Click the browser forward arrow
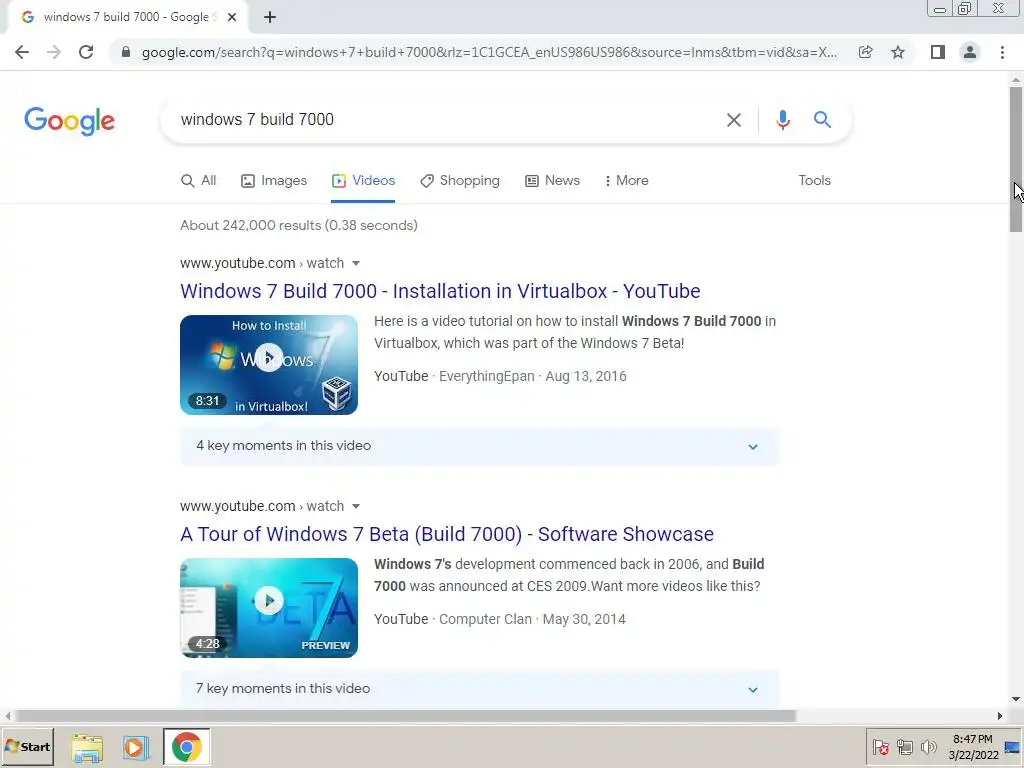 click(54, 52)
